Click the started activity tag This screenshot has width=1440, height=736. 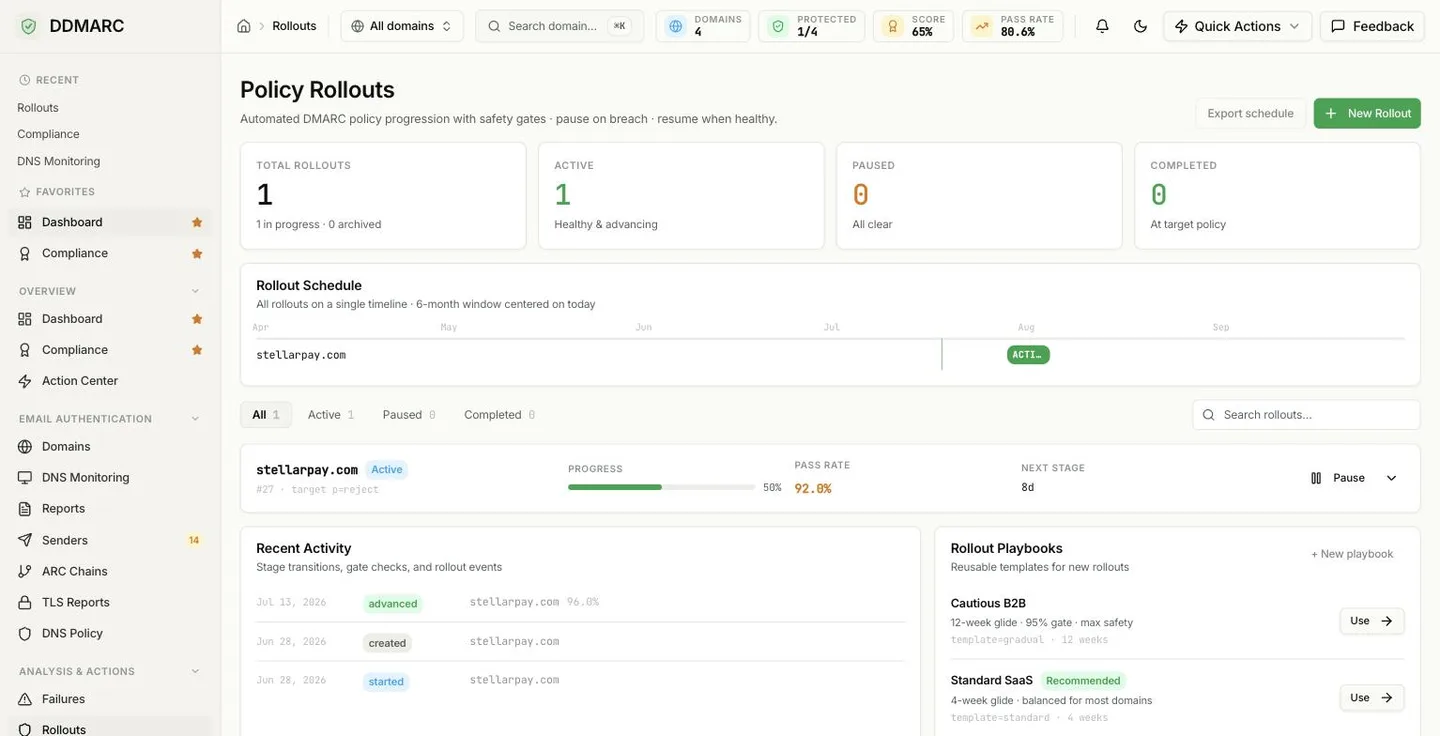click(x=386, y=682)
